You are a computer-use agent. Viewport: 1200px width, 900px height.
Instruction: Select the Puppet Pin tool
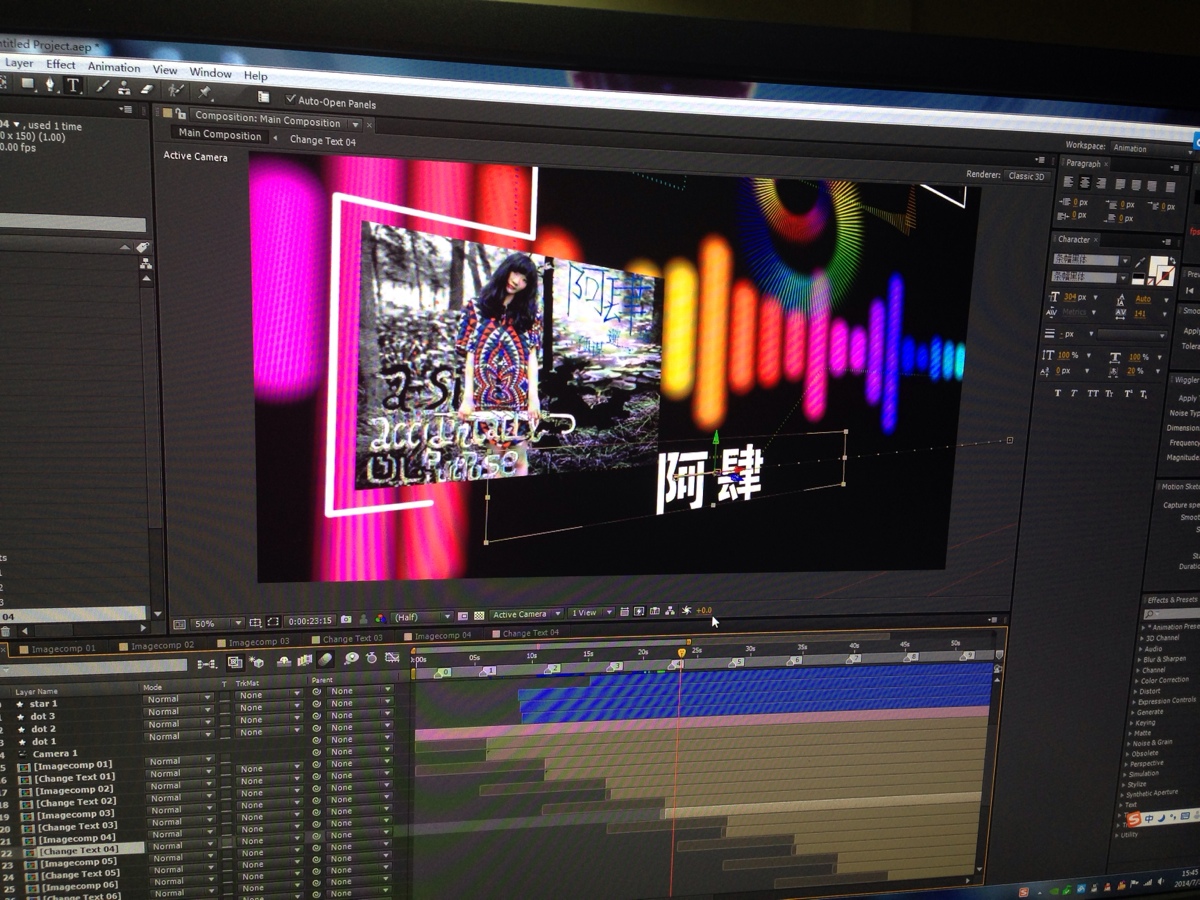pos(204,92)
